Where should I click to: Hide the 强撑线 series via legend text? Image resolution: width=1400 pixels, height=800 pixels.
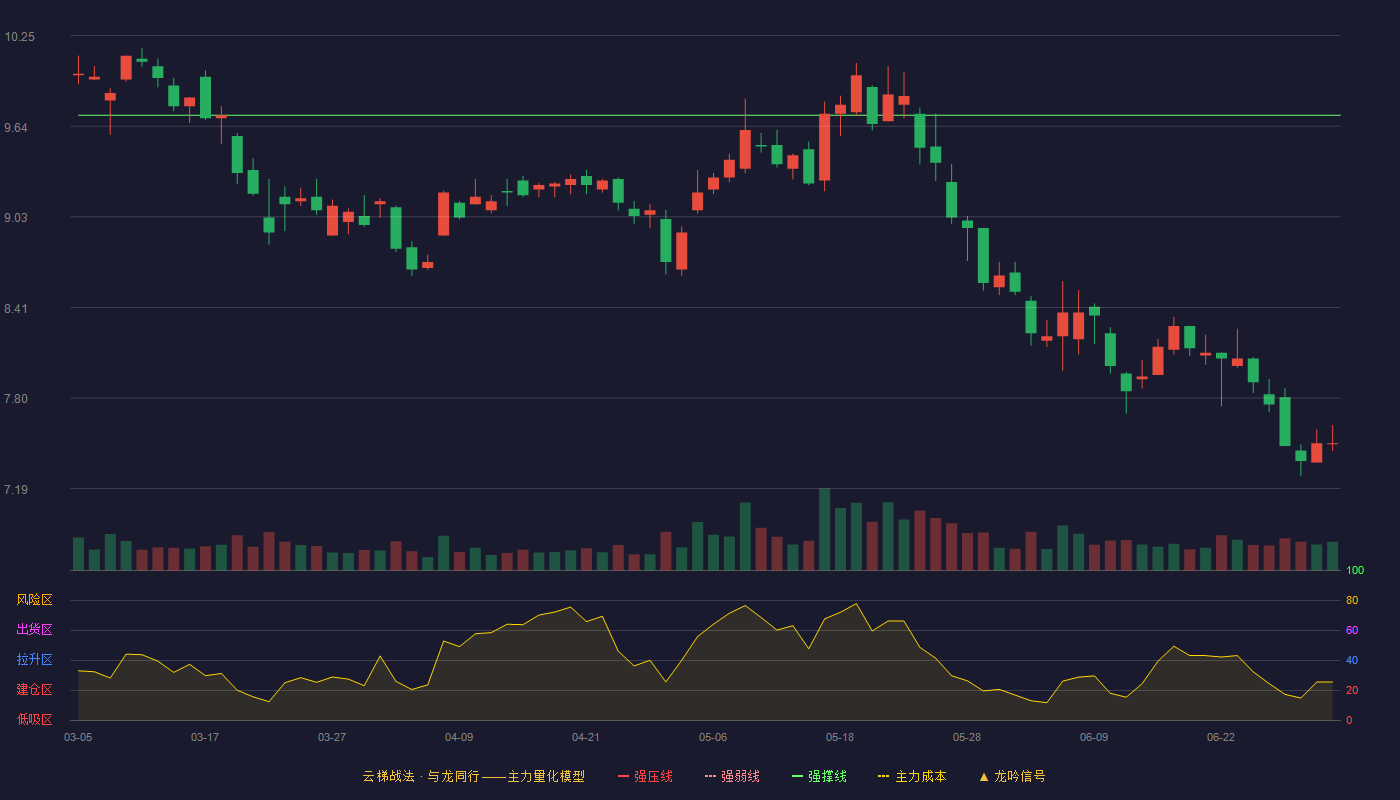coord(827,776)
